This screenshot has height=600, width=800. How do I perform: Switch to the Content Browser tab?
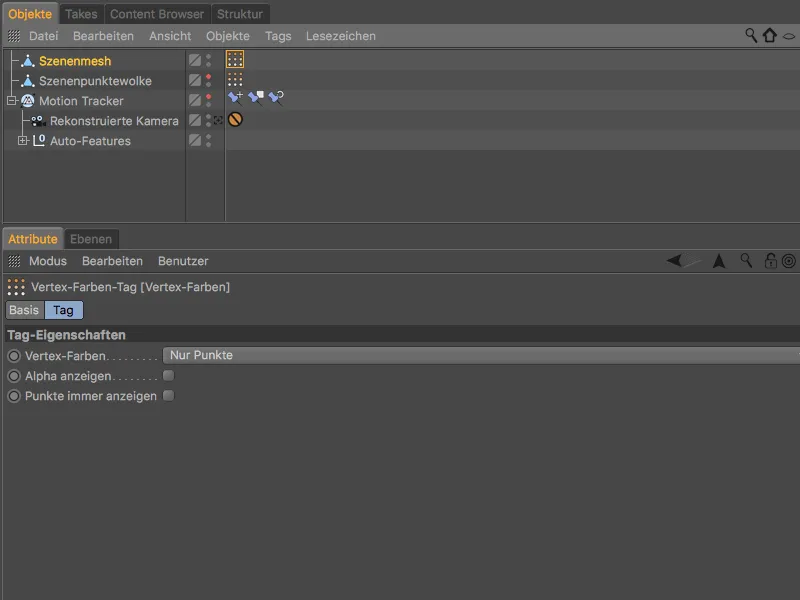coord(157,14)
